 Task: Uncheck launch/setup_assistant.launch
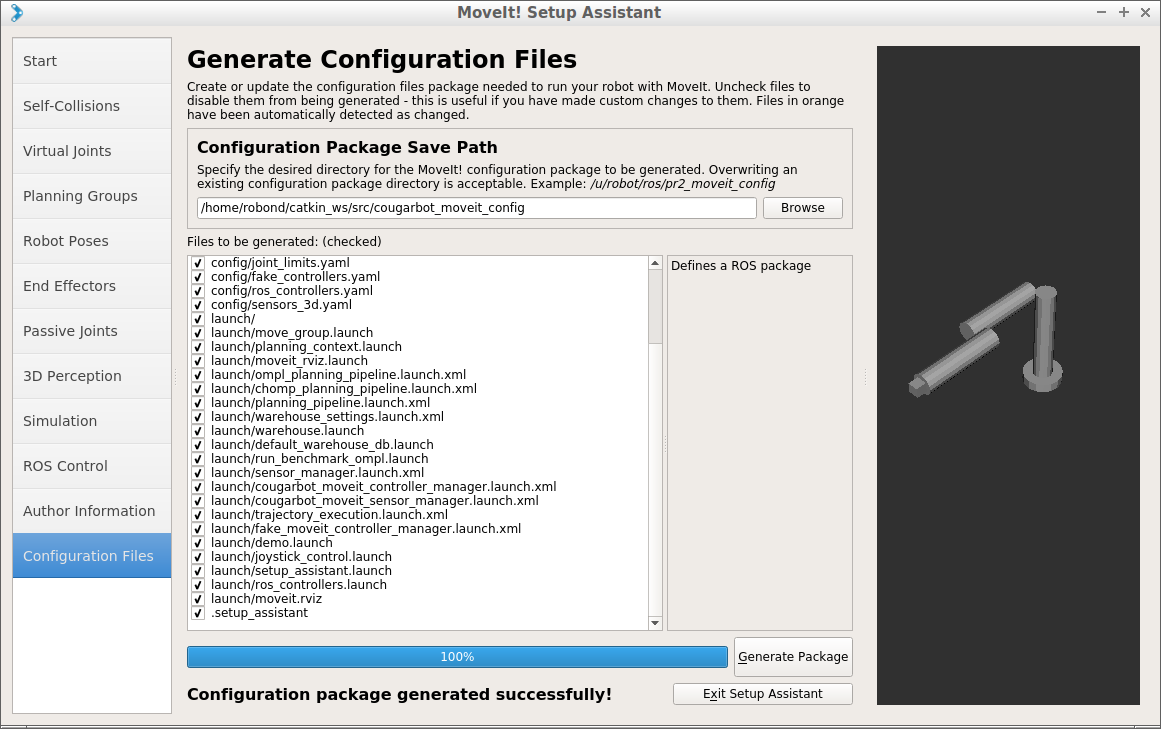tap(198, 571)
